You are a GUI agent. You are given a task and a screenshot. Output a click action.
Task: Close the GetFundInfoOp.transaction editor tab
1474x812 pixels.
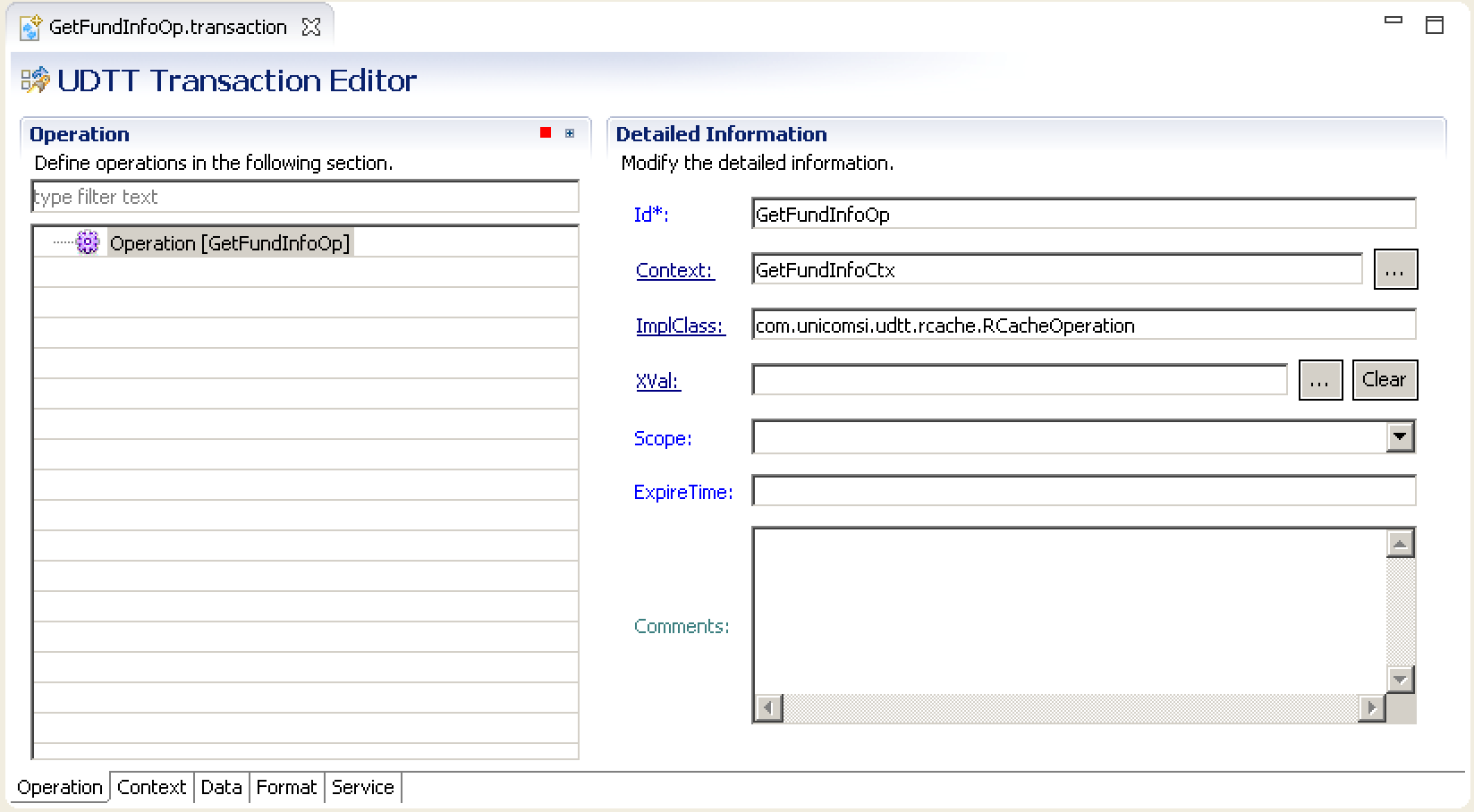click(311, 28)
